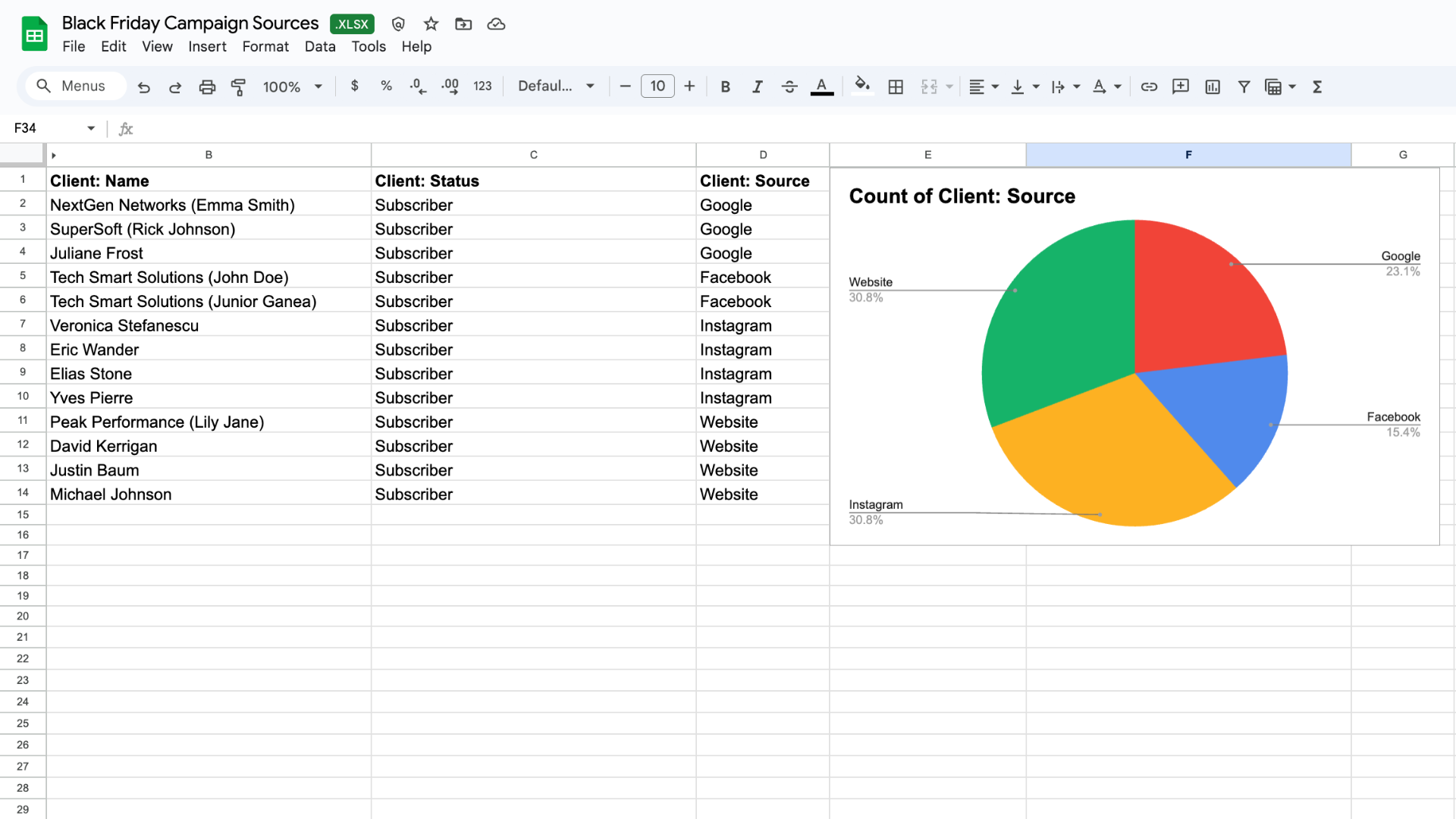Insert a link

tap(1148, 86)
